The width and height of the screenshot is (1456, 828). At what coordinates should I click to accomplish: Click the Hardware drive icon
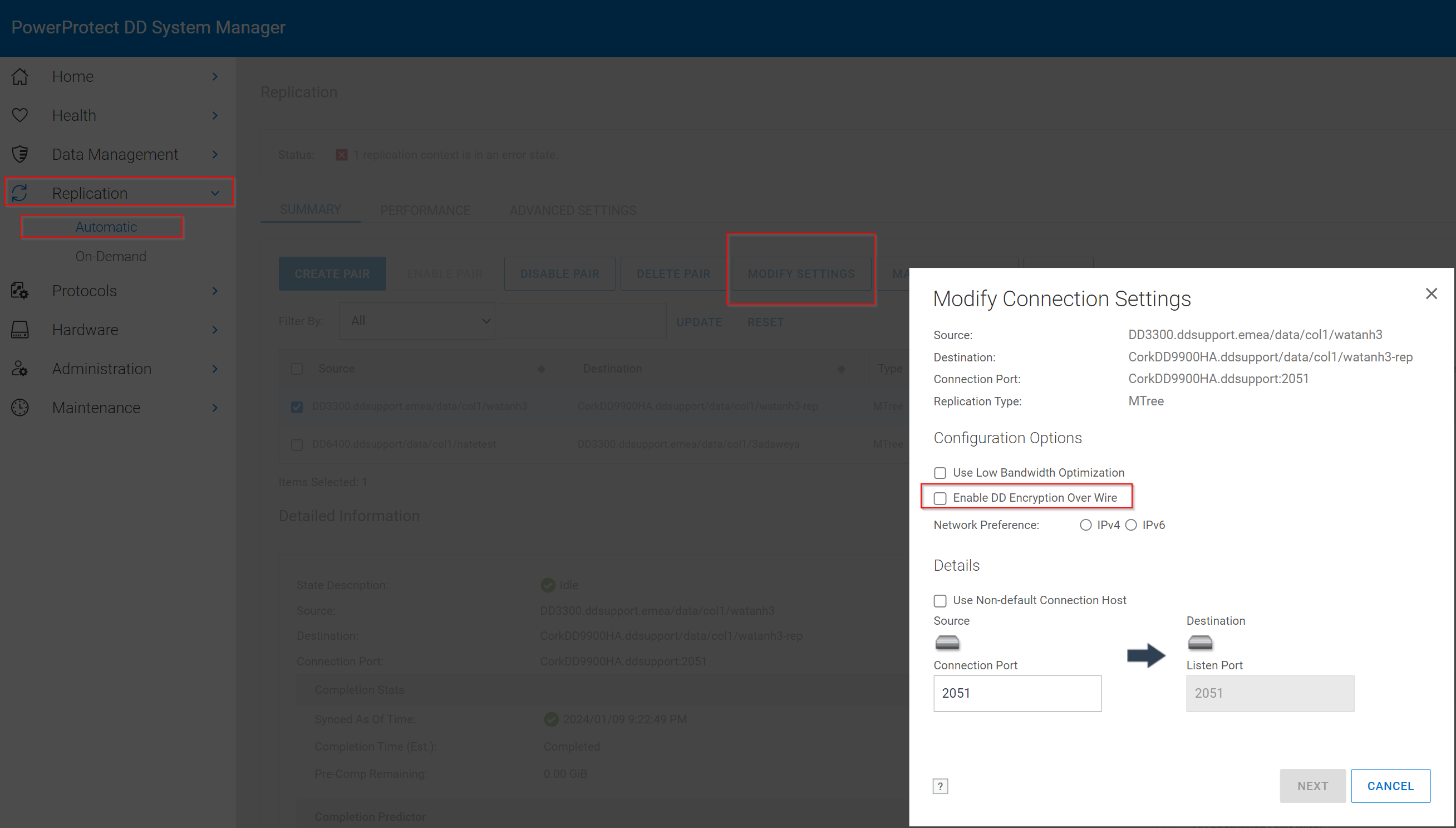[19, 329]
